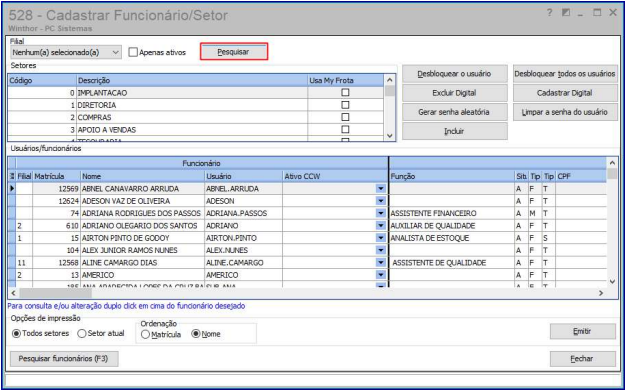Click the Emitir button
This screenshot has height=391, width=626.
pyautogui.click(x=582, y=331)
